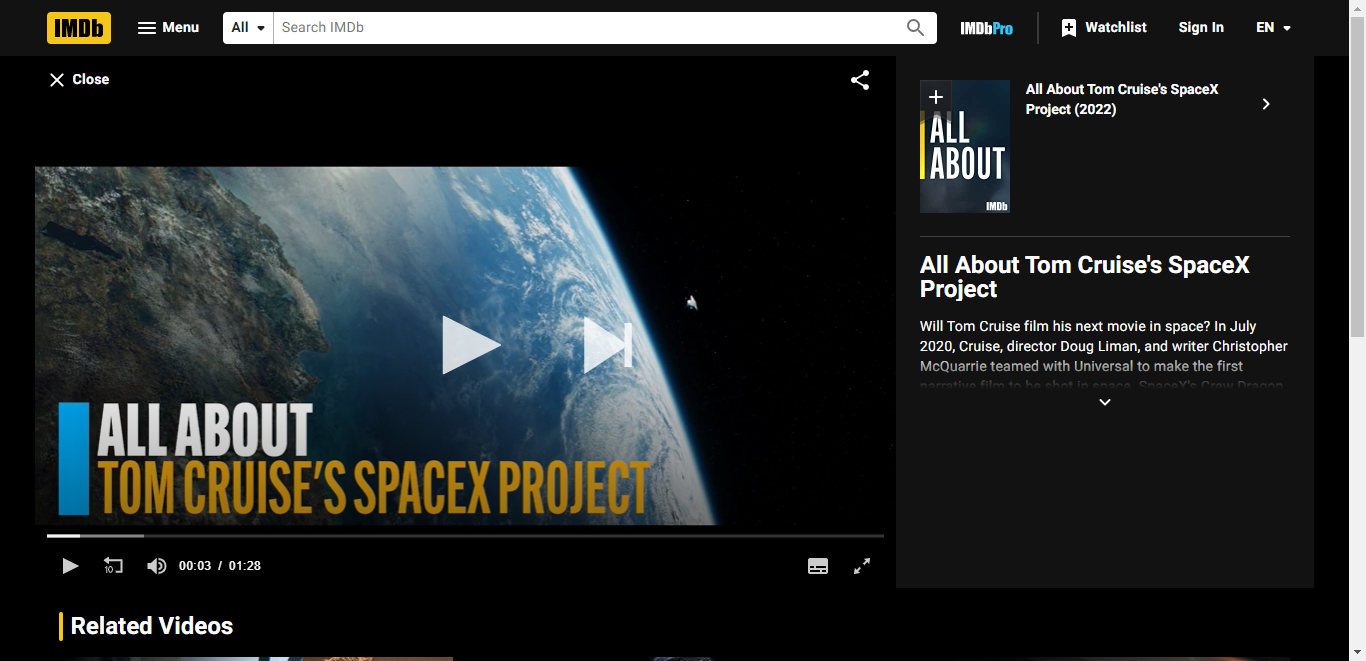Open the IMDbPro link

pyautogui.click(x=986, y=28)
